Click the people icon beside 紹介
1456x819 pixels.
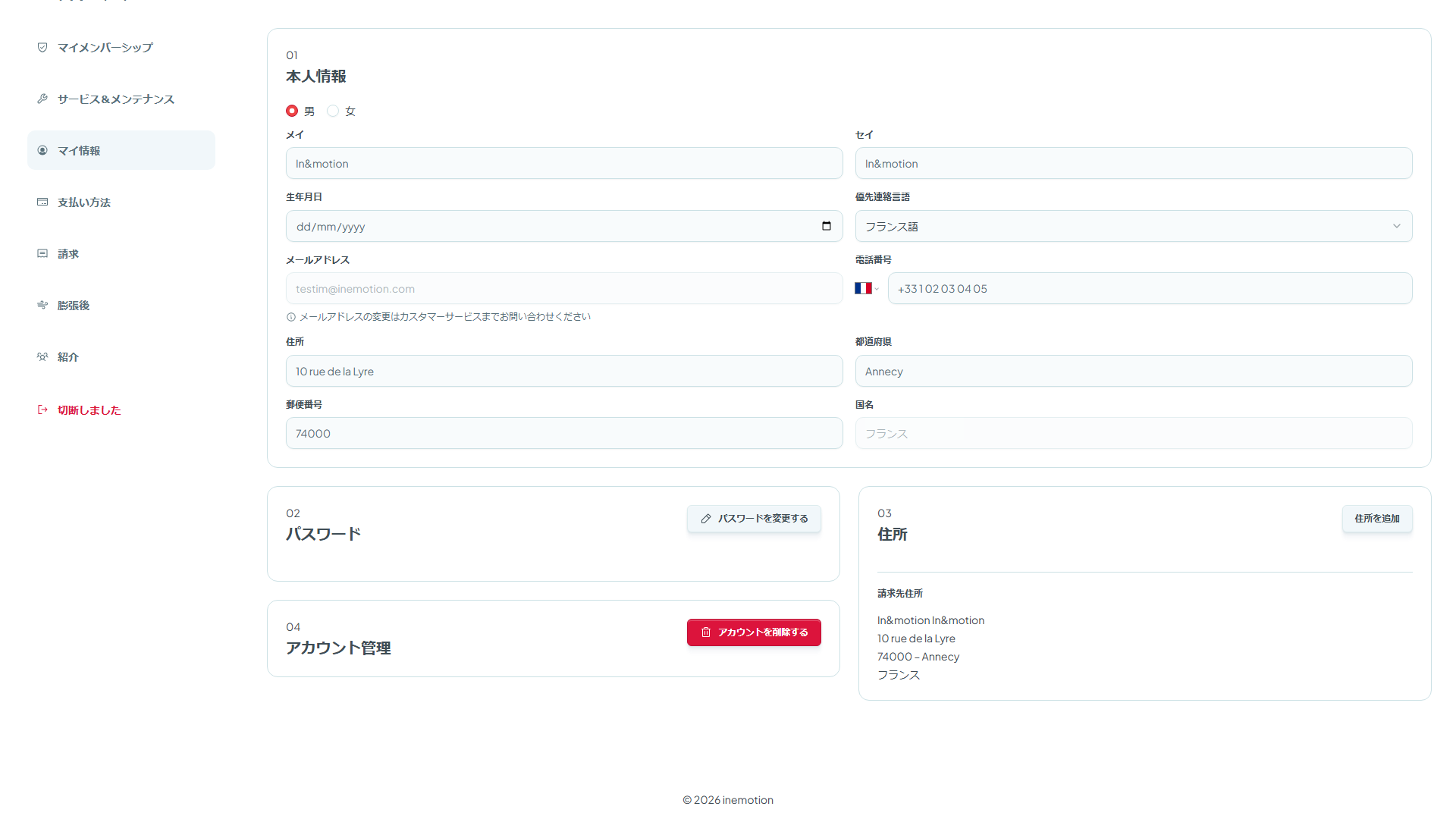[x=42, y=356]
